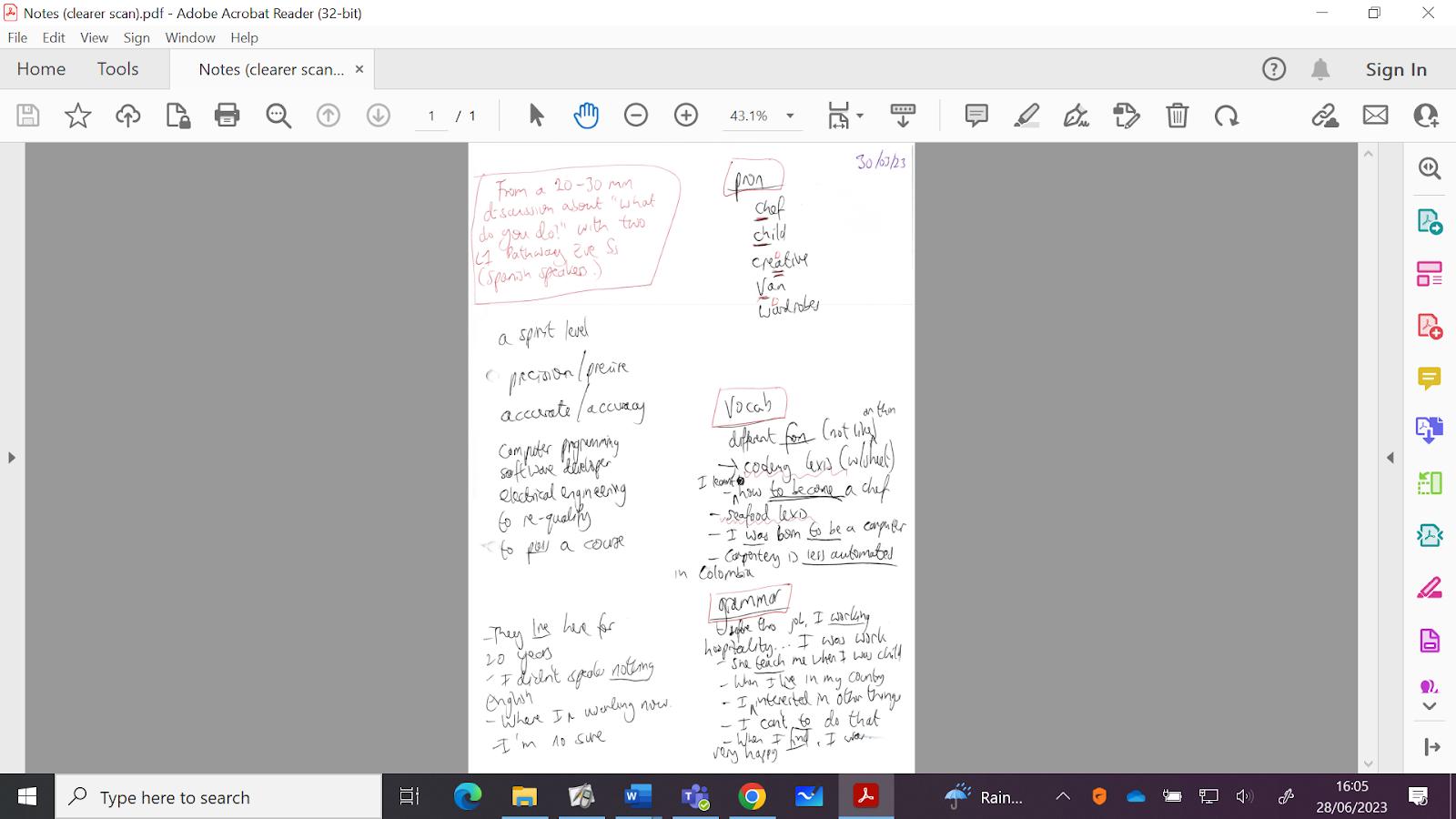
Task: Click the Fill and Sign icon
Action: click(1127, 116)
